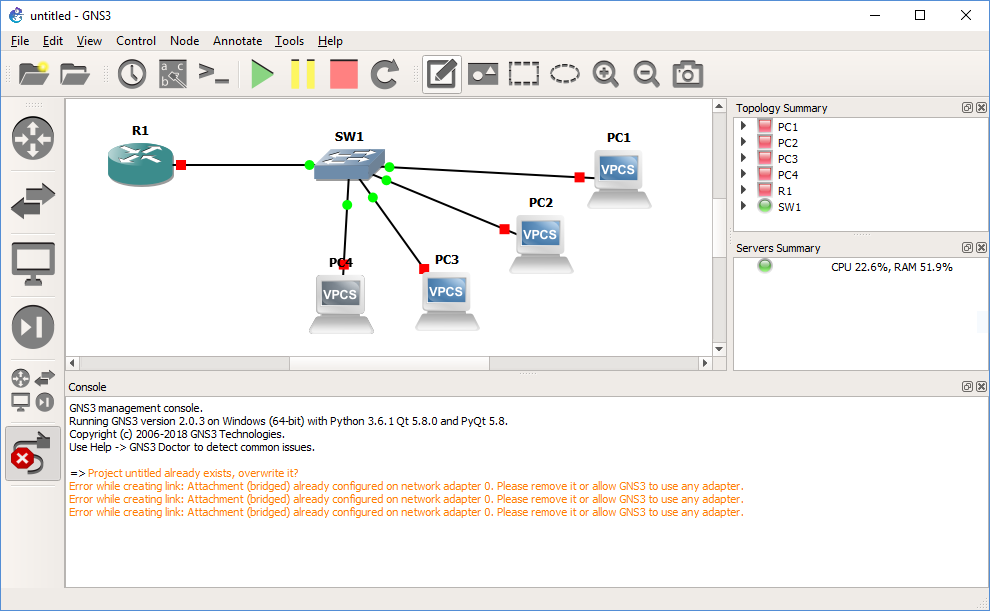
Task: Open the snapshot manager clock icon
Action: (x=132, y=74)
